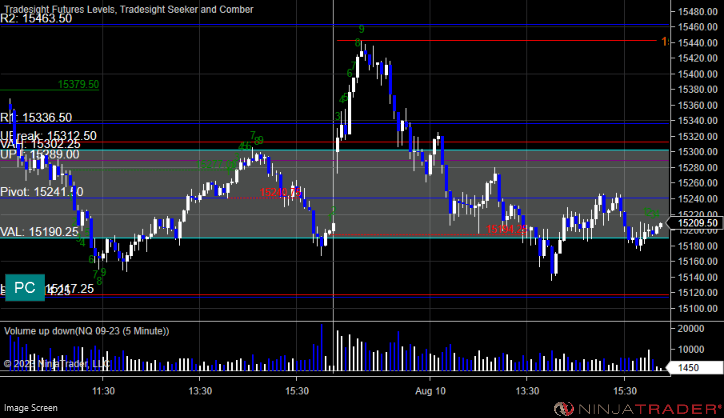The height and width of the screenshot is (418, 724).
Task: Click the 15160.00 price axis label
Action: [698, 262]
